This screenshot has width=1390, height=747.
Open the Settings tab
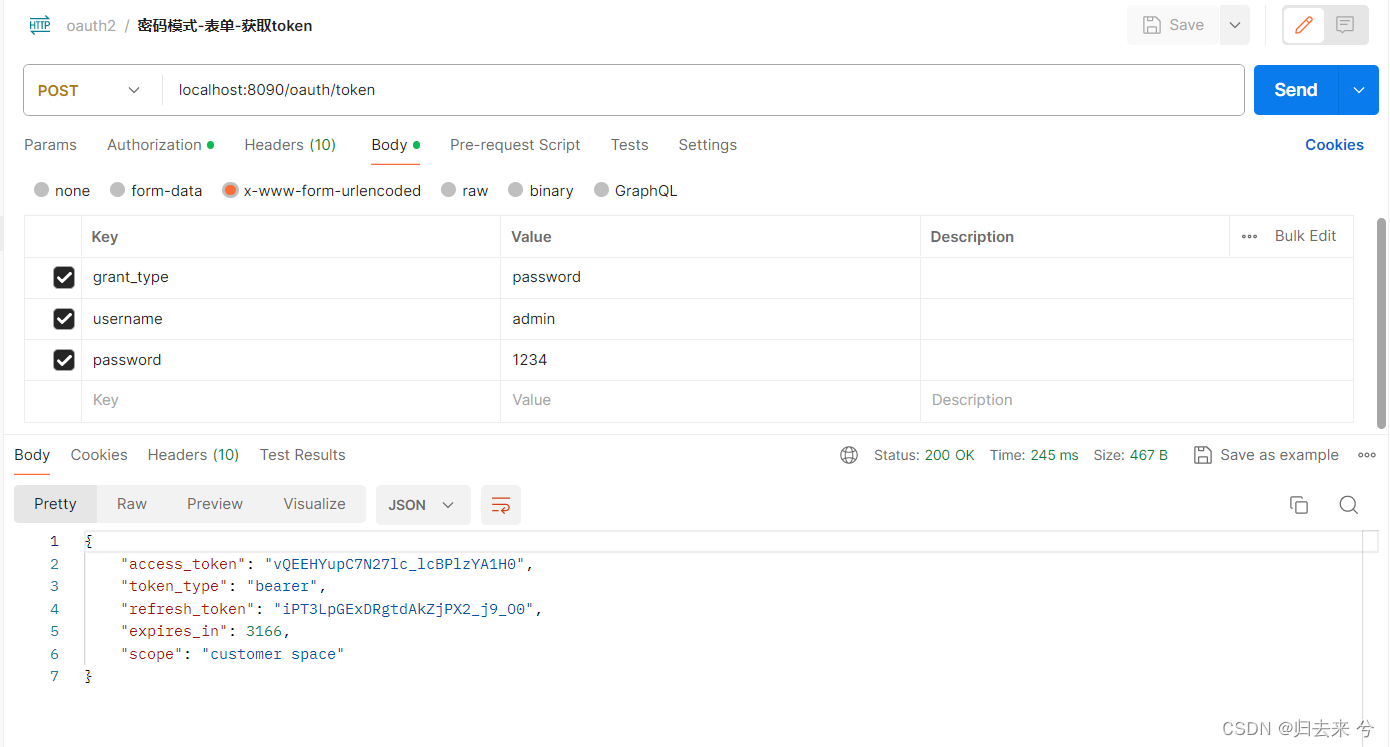pyautogui.click(x=708, y=145)
